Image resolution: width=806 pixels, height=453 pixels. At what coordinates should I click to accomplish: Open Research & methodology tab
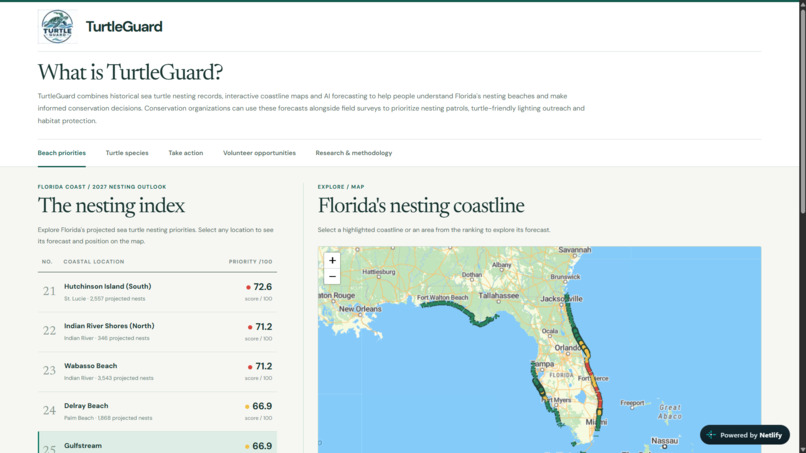(x=354, y=153)
